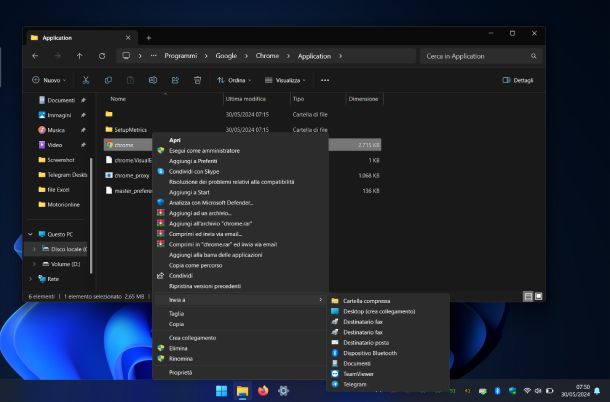Open Settings gear on taskbar

[x=284, y=390]
